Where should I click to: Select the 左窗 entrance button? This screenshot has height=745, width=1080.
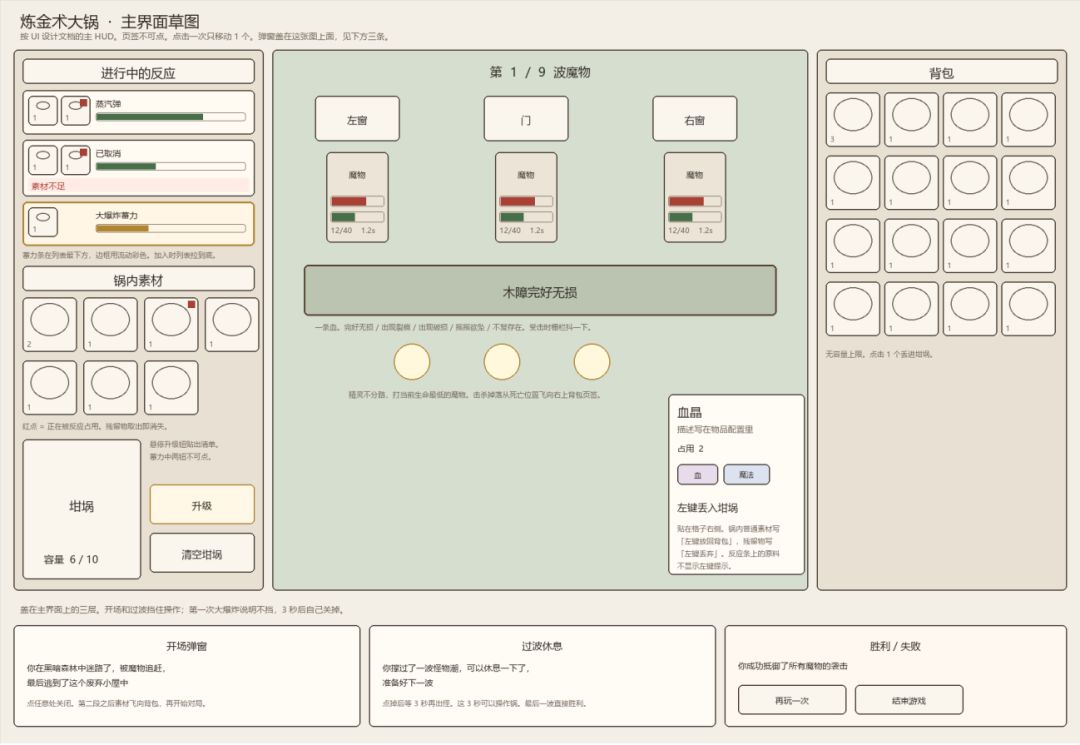tap(357, 119)
